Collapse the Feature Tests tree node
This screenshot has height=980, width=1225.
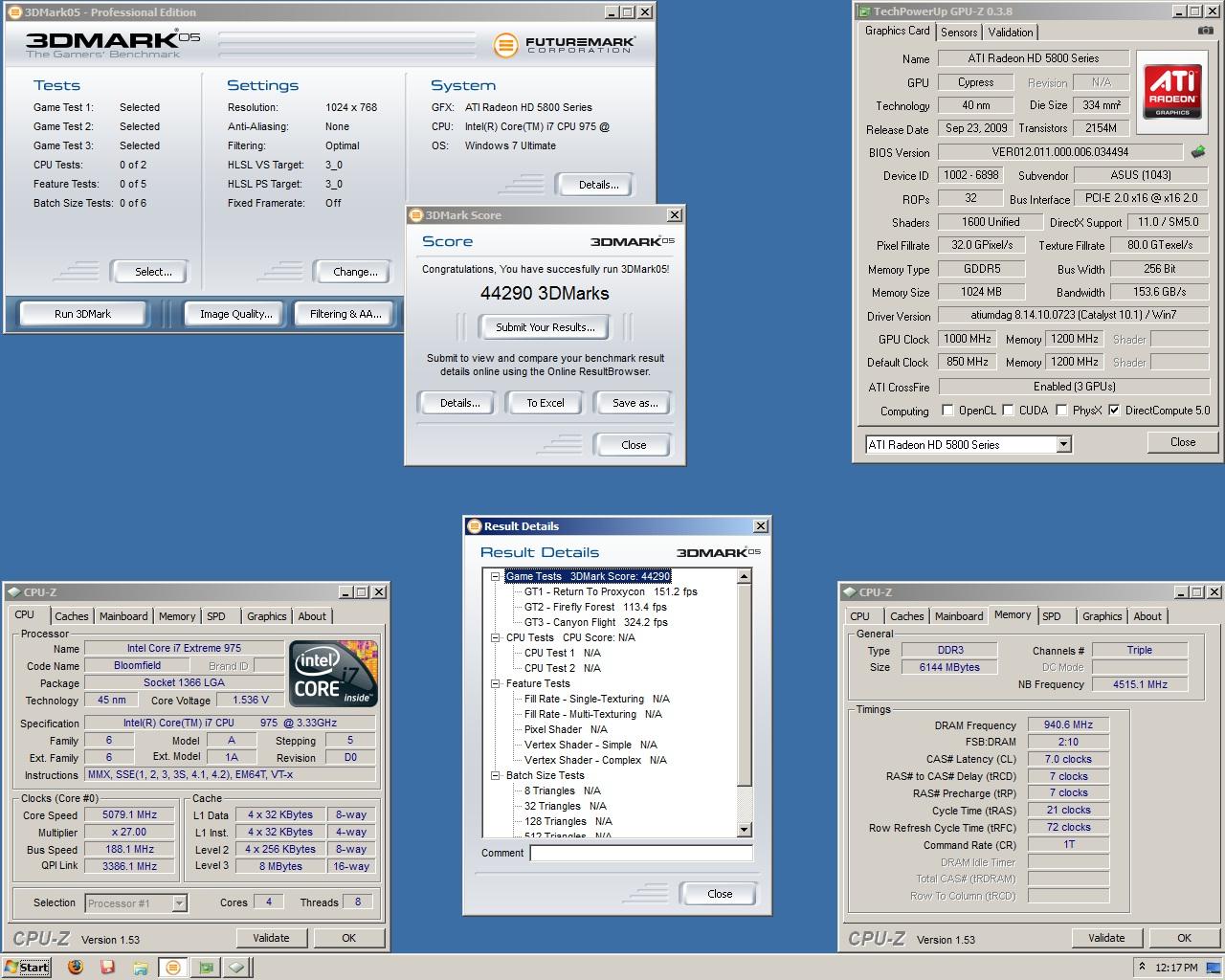[496, 683]
